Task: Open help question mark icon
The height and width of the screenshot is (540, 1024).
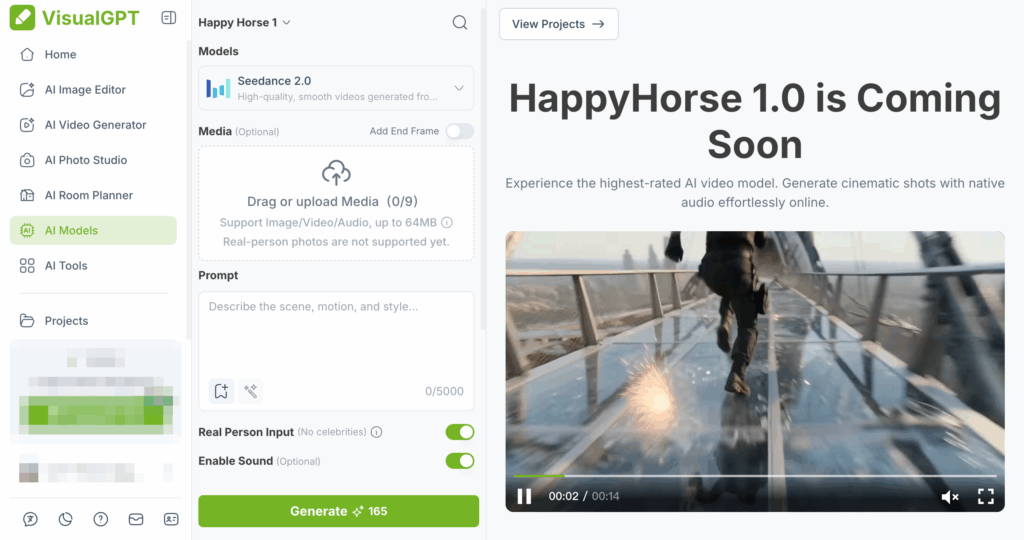Action: 101,519
